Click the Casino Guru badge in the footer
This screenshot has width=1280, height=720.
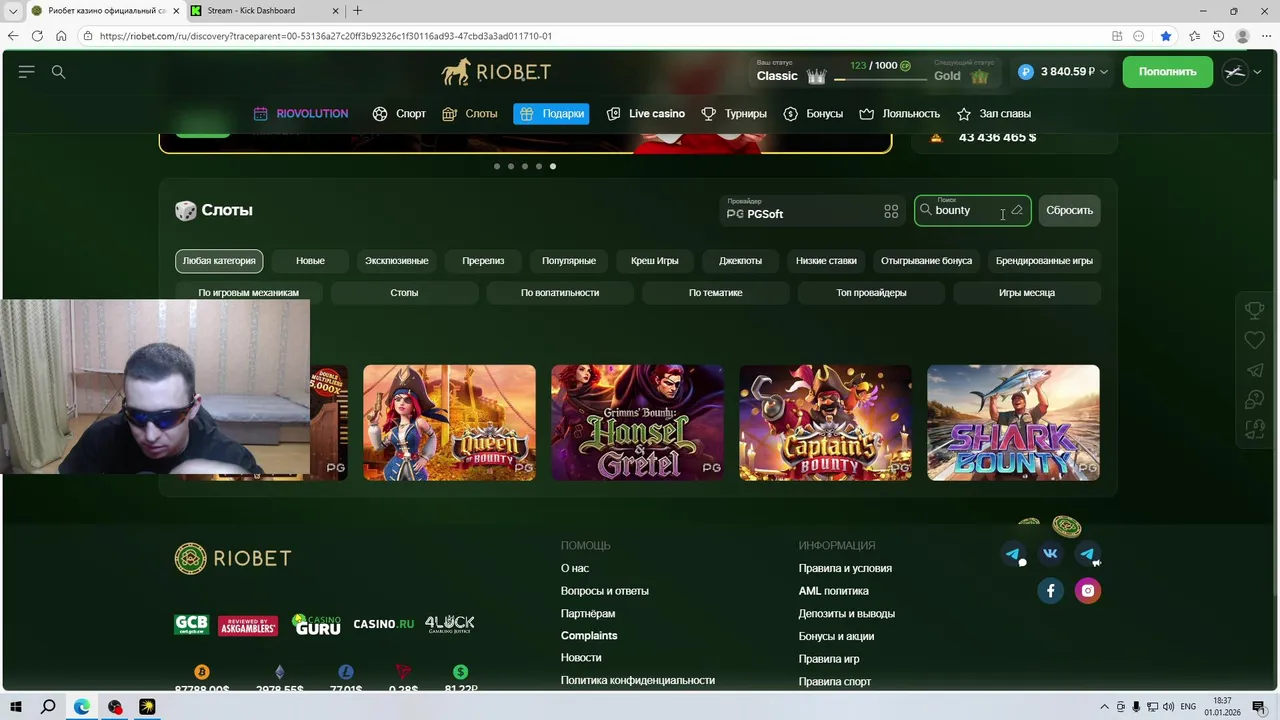tap(316, 625)
